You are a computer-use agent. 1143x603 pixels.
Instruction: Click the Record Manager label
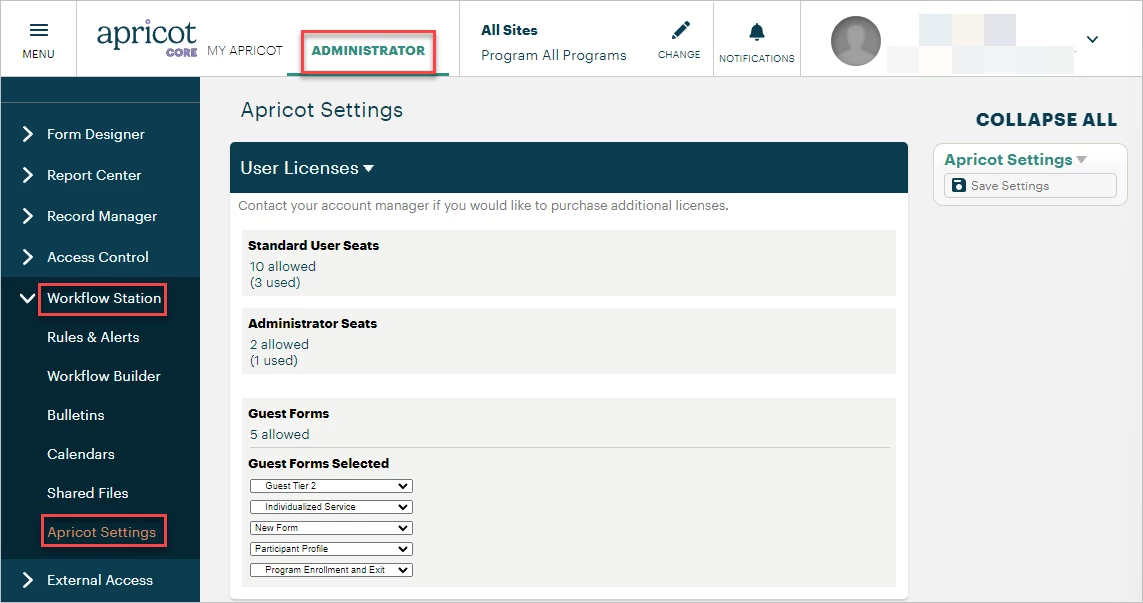tap(102, 216)
